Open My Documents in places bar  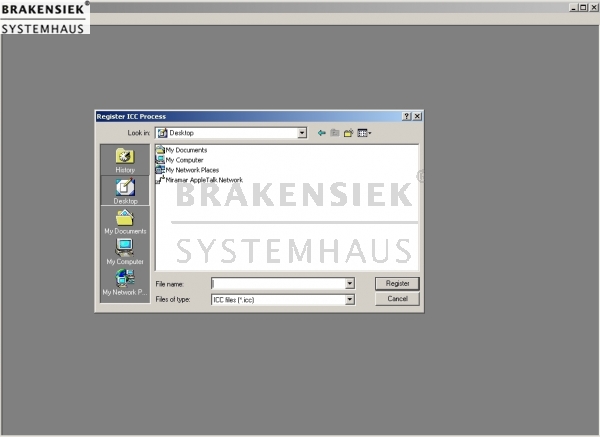coord(125,222)
